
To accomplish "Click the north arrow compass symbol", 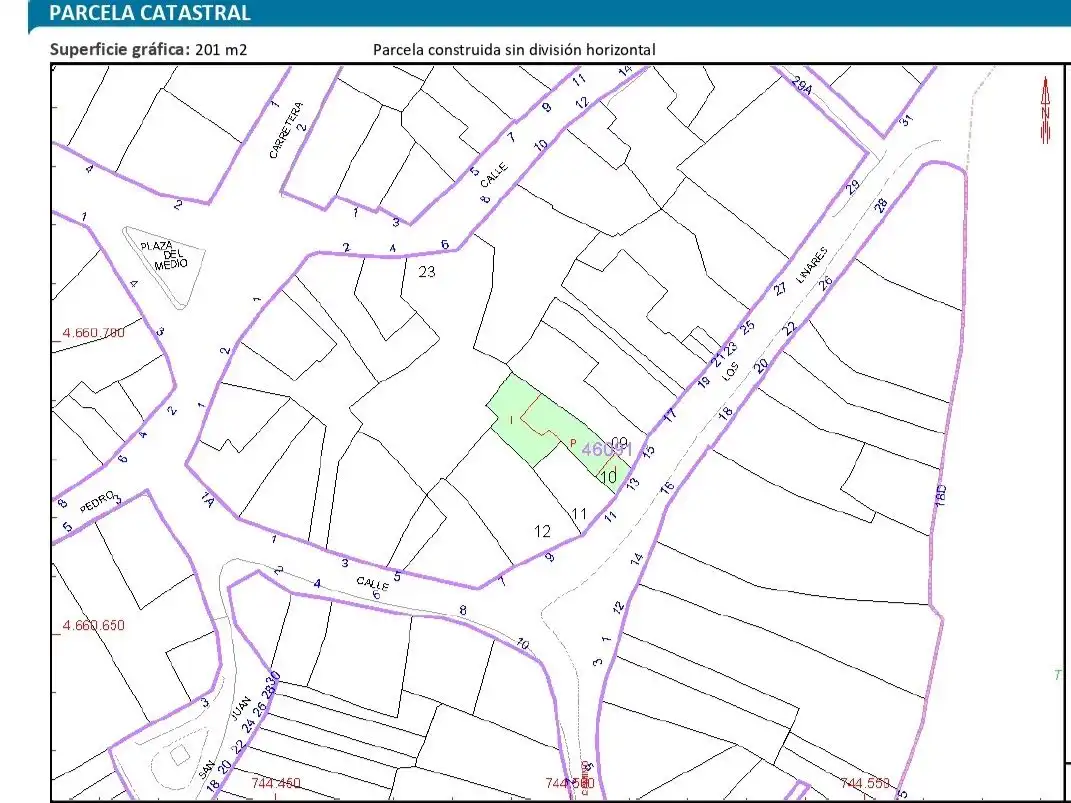I will coord(1044,111).
